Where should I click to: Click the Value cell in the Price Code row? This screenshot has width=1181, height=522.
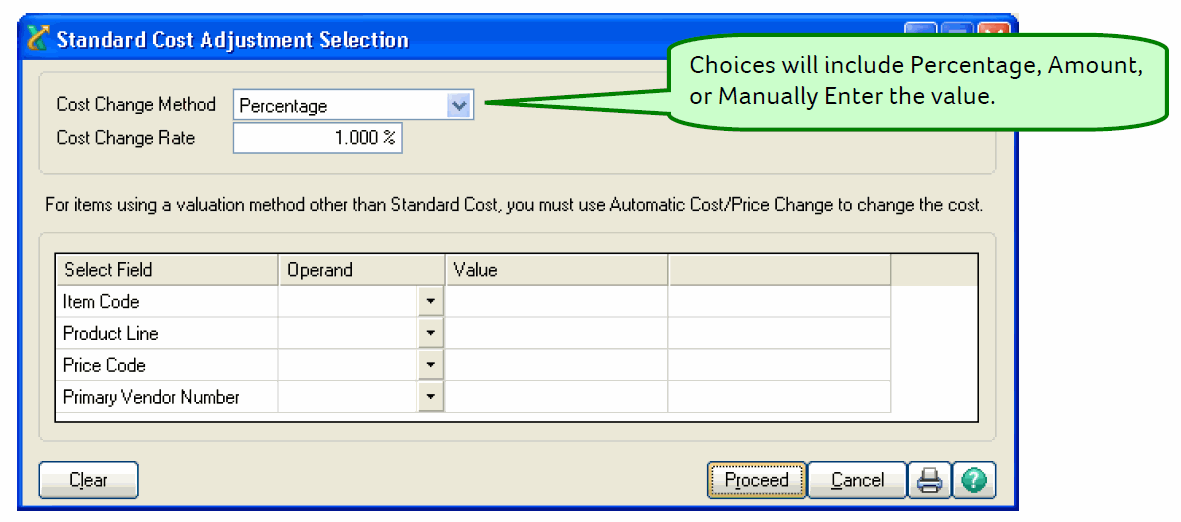point(556,365)
